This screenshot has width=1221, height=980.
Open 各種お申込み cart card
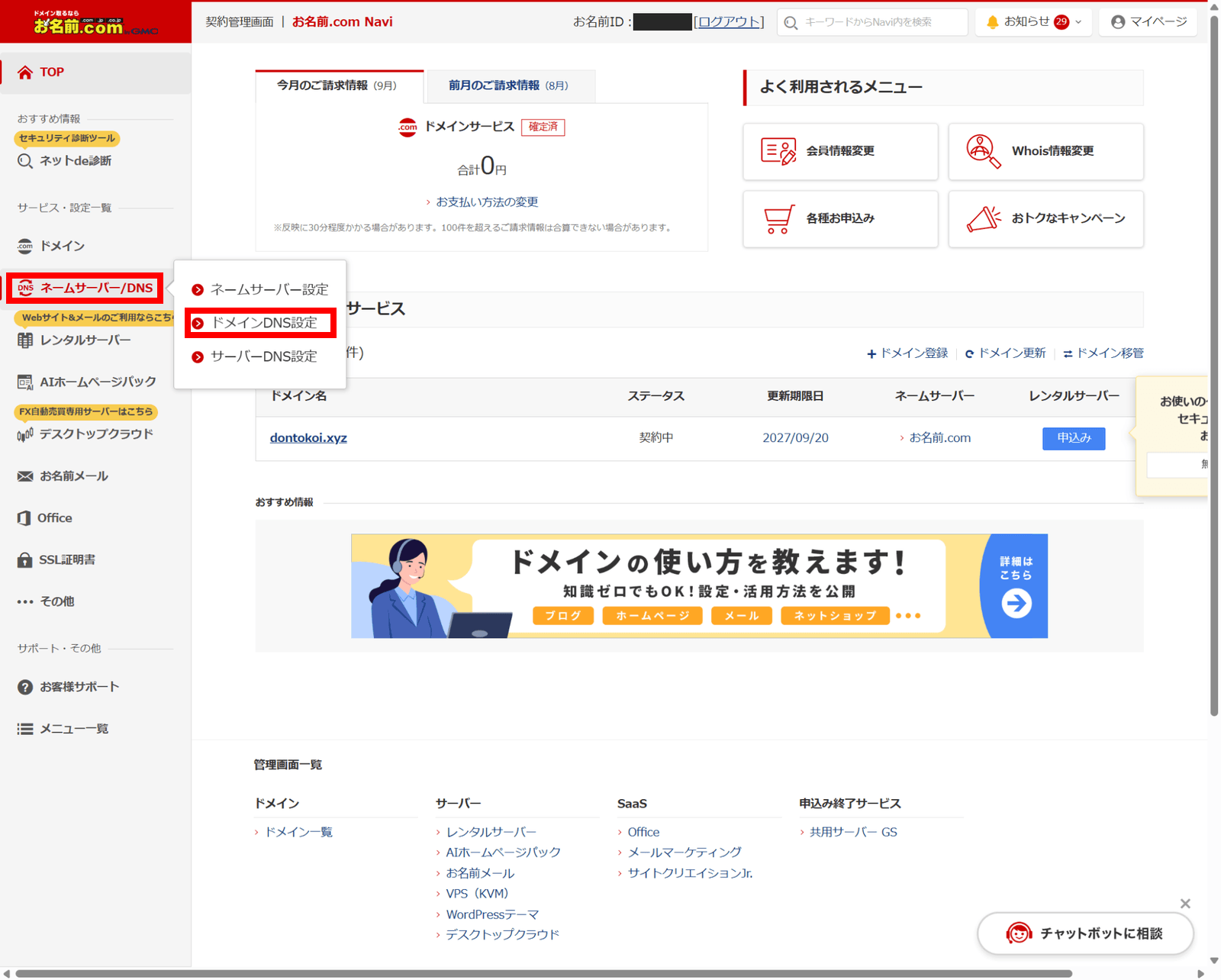(x=840, y=218)
